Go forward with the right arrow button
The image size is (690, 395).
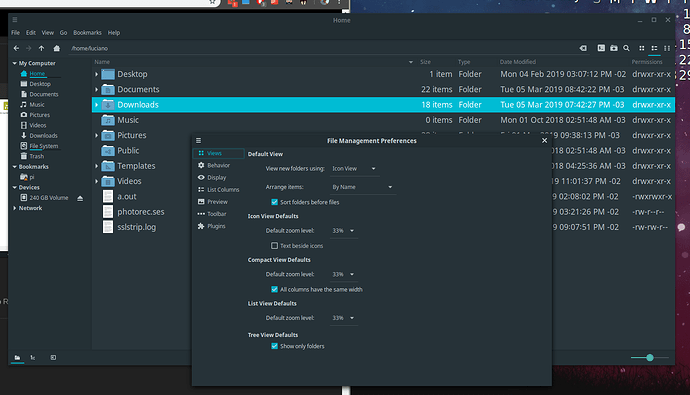[29, 48]
